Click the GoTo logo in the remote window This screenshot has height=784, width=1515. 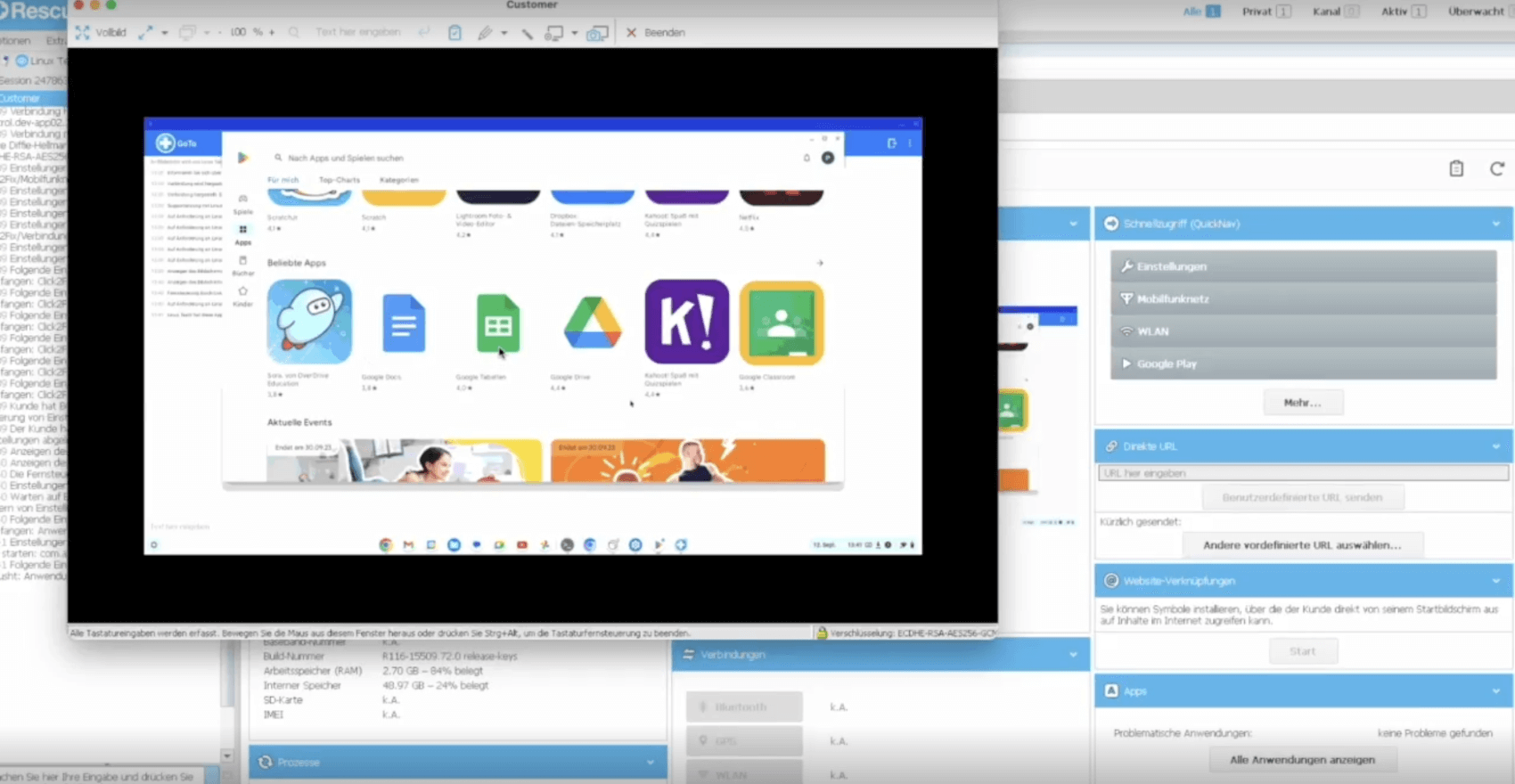click(x=176, y=143)
